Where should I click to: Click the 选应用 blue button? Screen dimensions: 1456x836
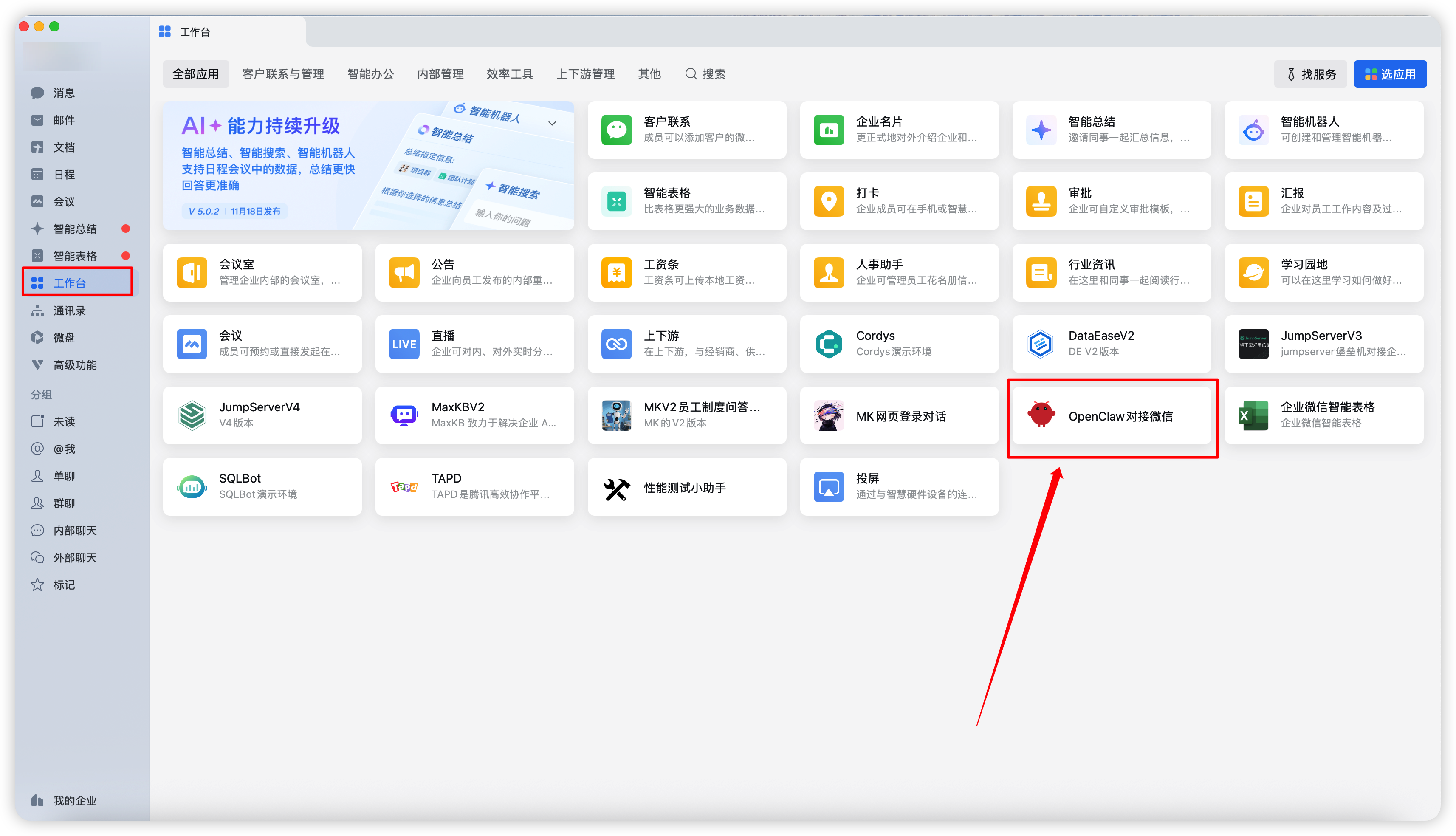pyautogui.click(x=1389, y=74)
